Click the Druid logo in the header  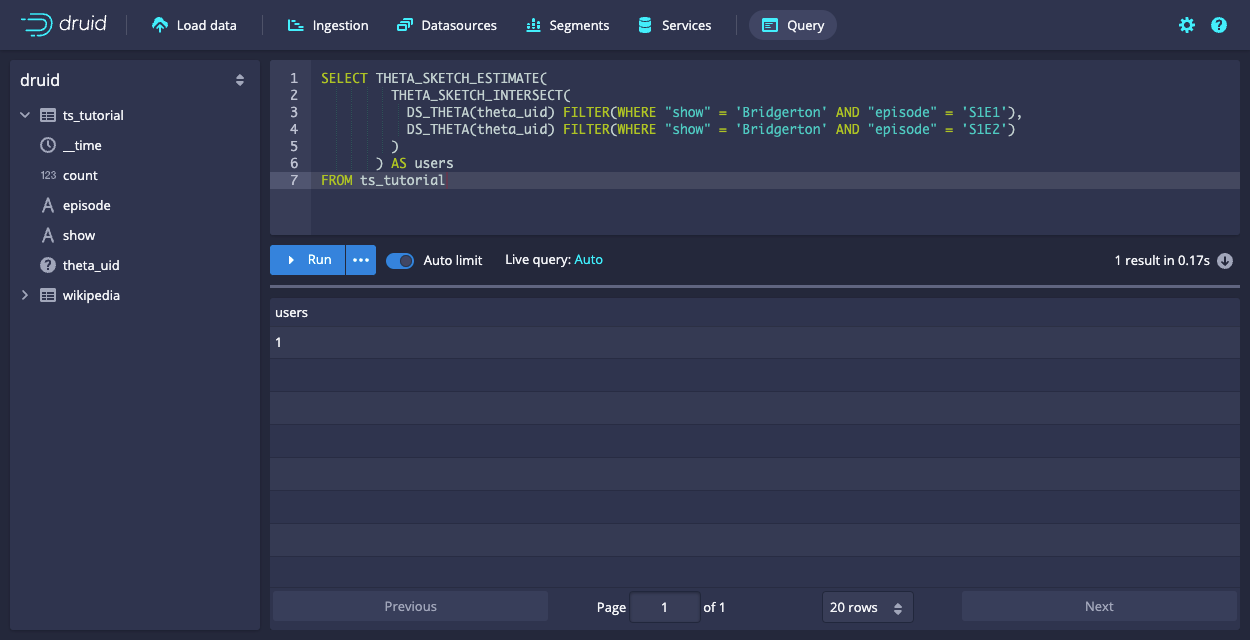66,24
